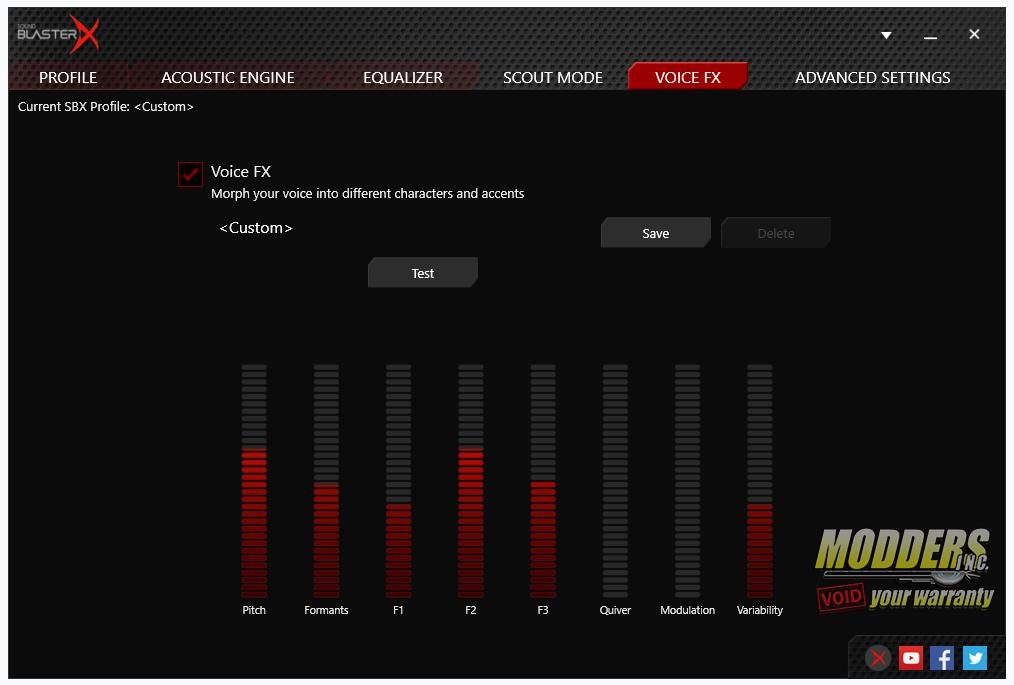Image resolution: width=1014 pixels, height=685 pixels.
Task: Set the Quiver slider level
Action: pos(615,480)
